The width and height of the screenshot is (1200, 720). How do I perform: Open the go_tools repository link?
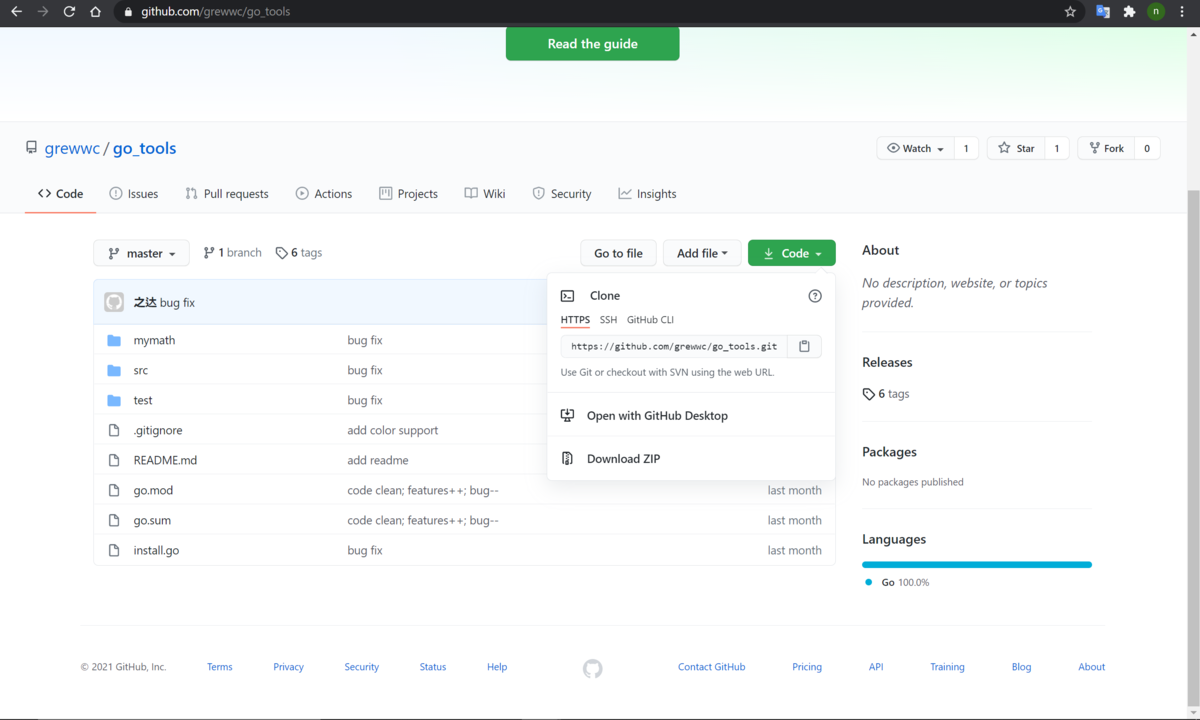pos(144,148)
